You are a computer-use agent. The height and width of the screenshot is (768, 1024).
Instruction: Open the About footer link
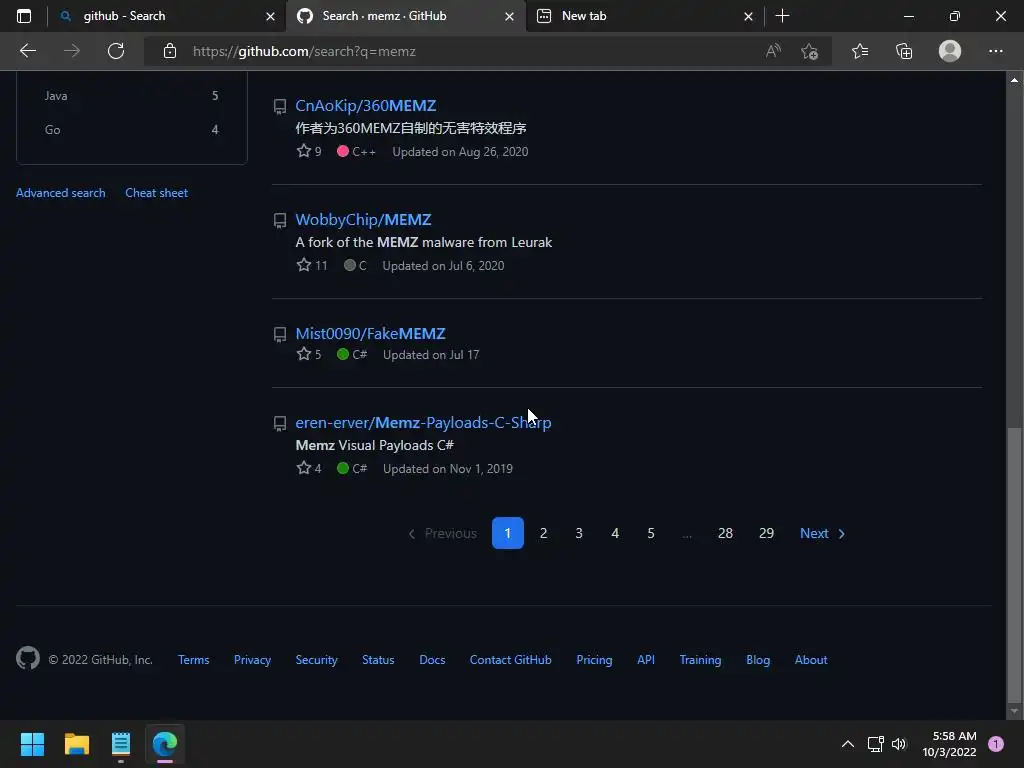tap(810, 660)
